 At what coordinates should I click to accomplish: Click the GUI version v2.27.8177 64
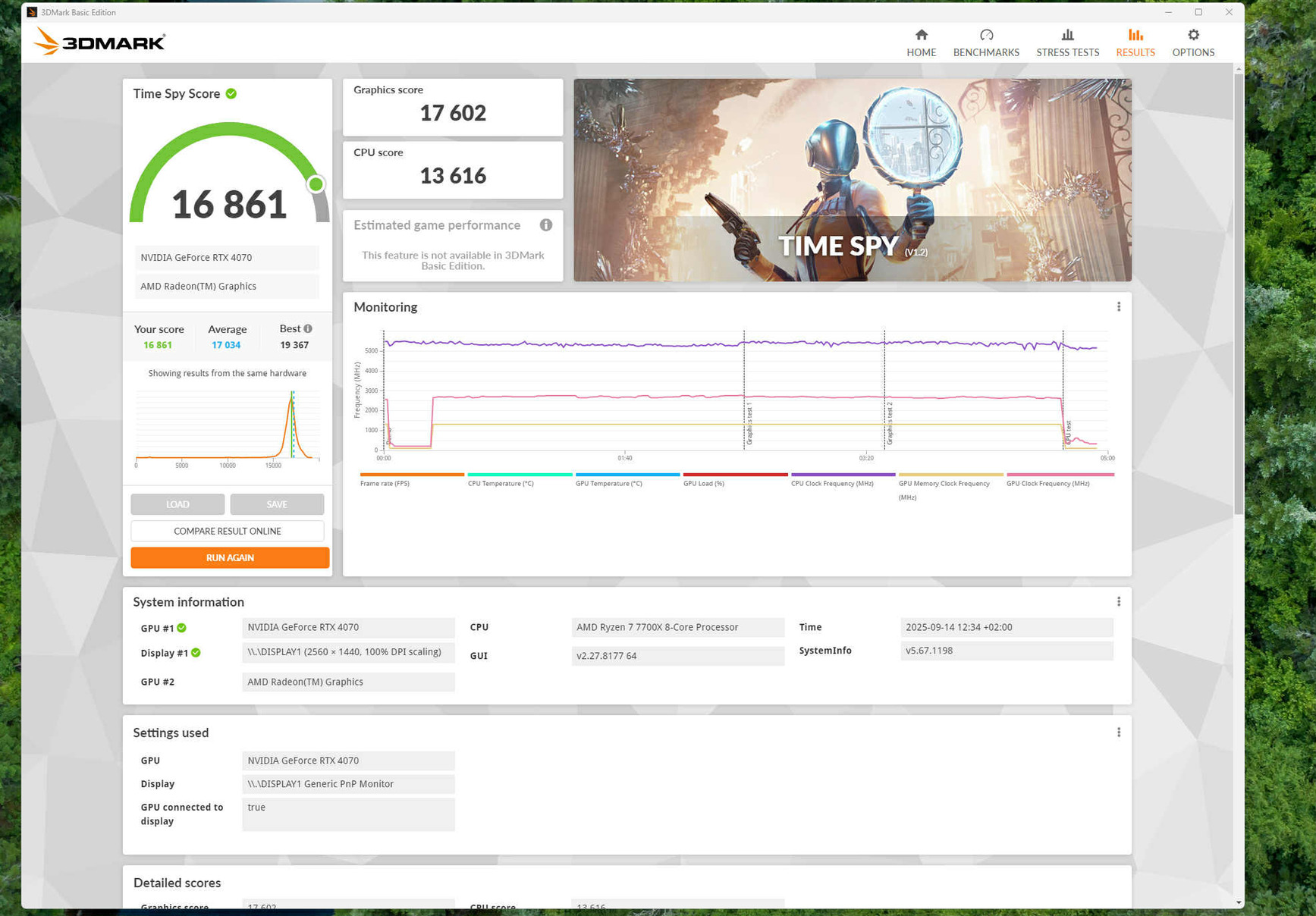point(677,656)
